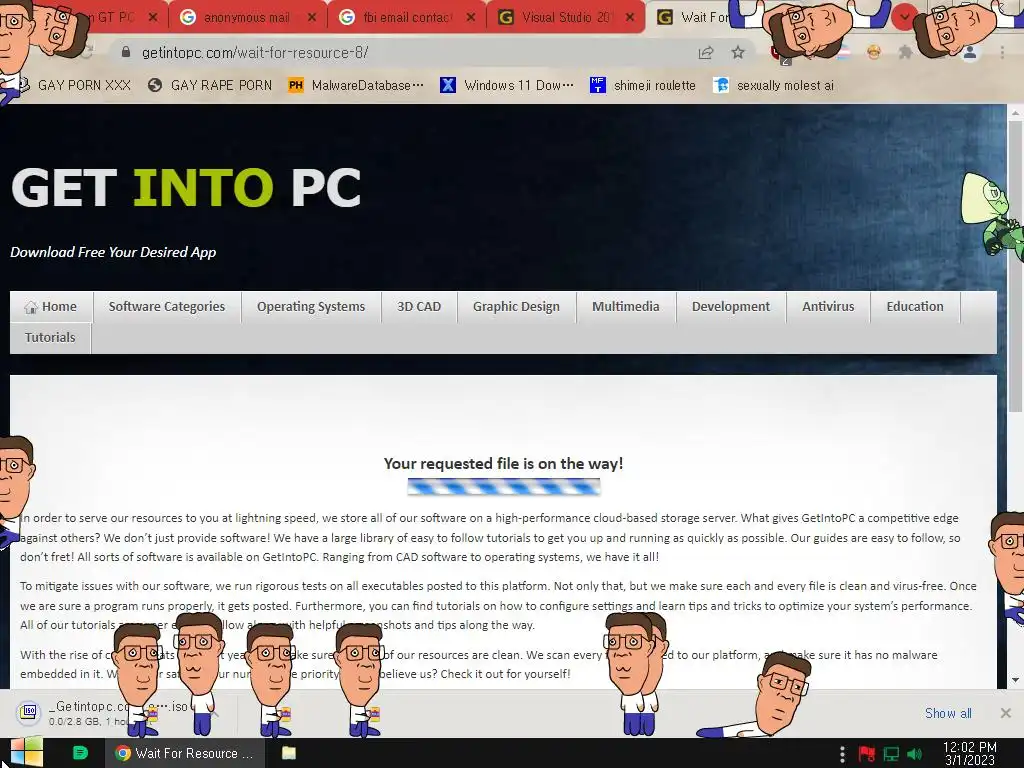Open the Graphic Design nav item
1024x768 pixels.
pos(516,307)
